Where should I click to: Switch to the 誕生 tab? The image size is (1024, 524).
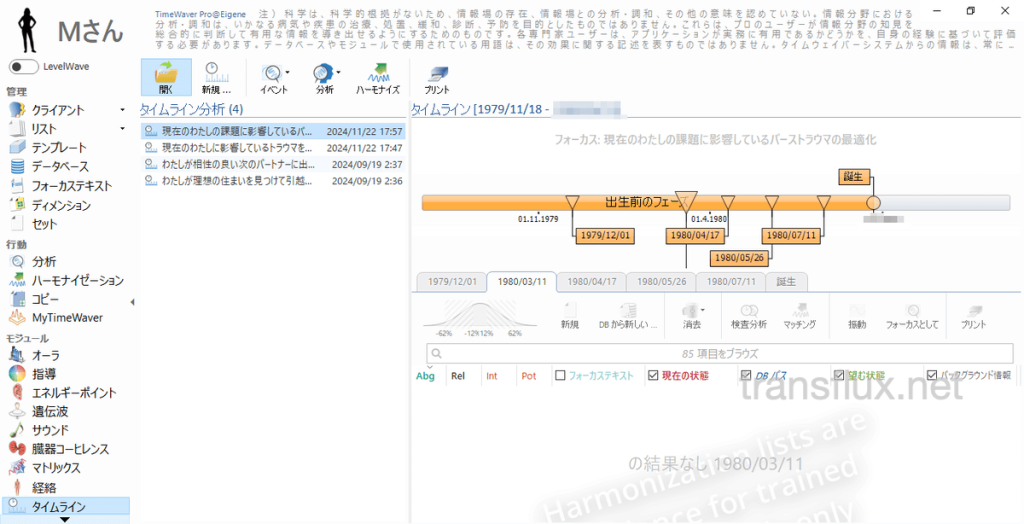(786, 282)
